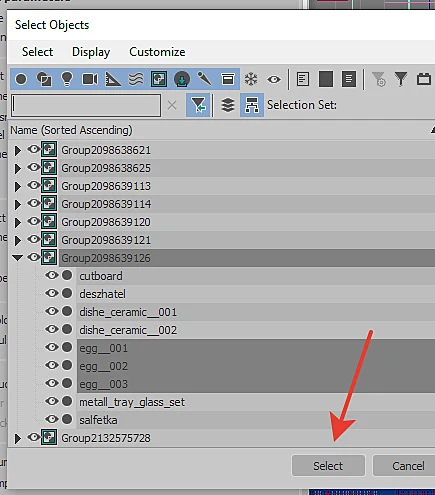435x495 pixels.
Task: Toggle visibility of salfetka object
Action: pyautogui.click(x=52, y=419)
